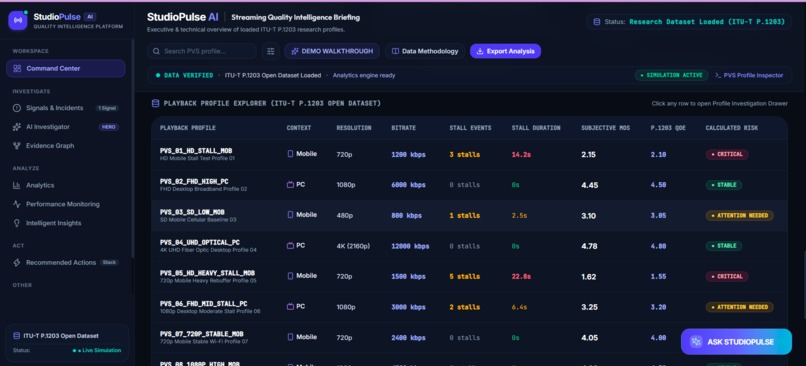Open Command Center in sidebar

point(66,68)
